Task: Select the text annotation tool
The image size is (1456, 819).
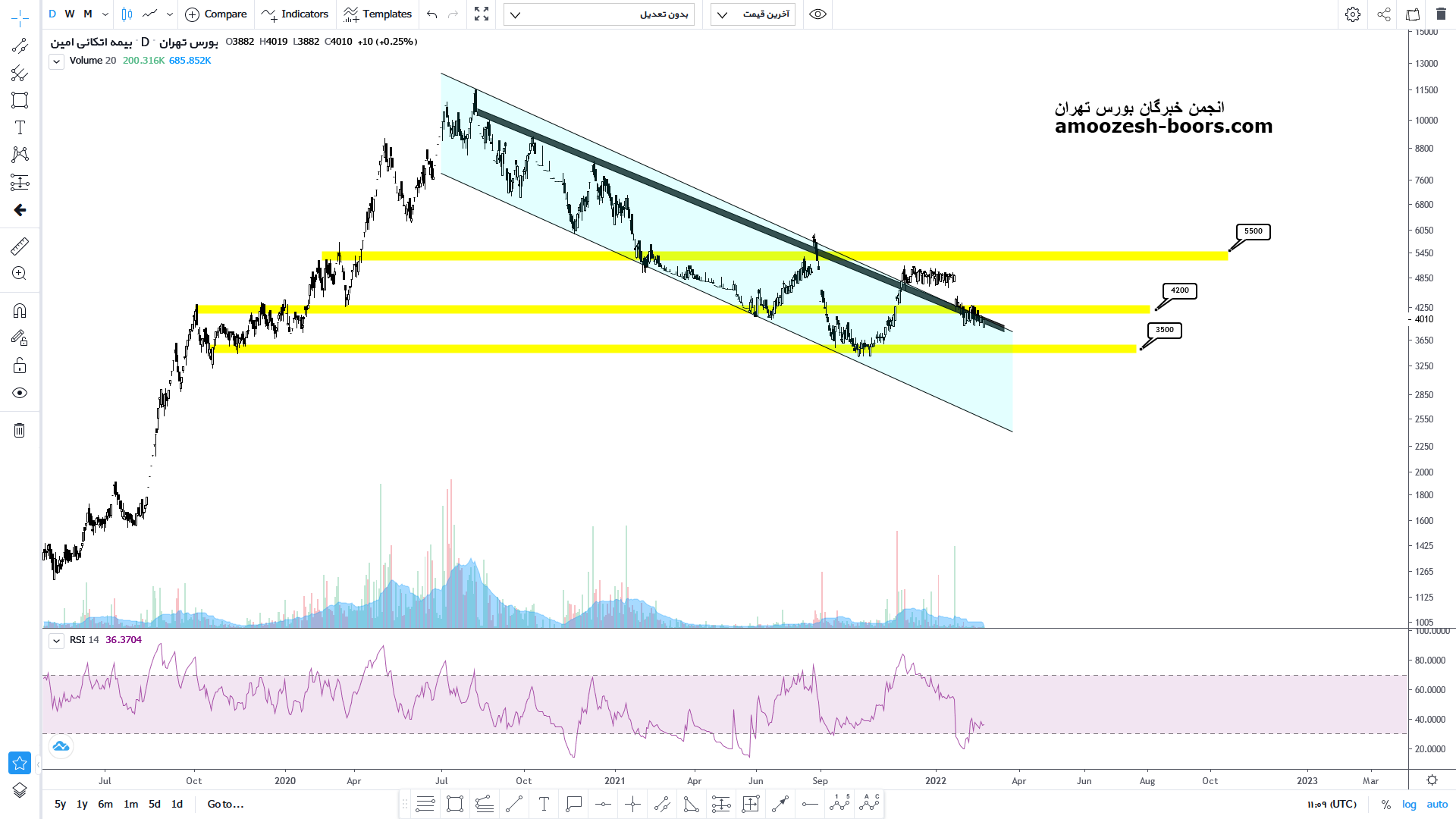Action: pyautogui.click(x=20, y=127)
